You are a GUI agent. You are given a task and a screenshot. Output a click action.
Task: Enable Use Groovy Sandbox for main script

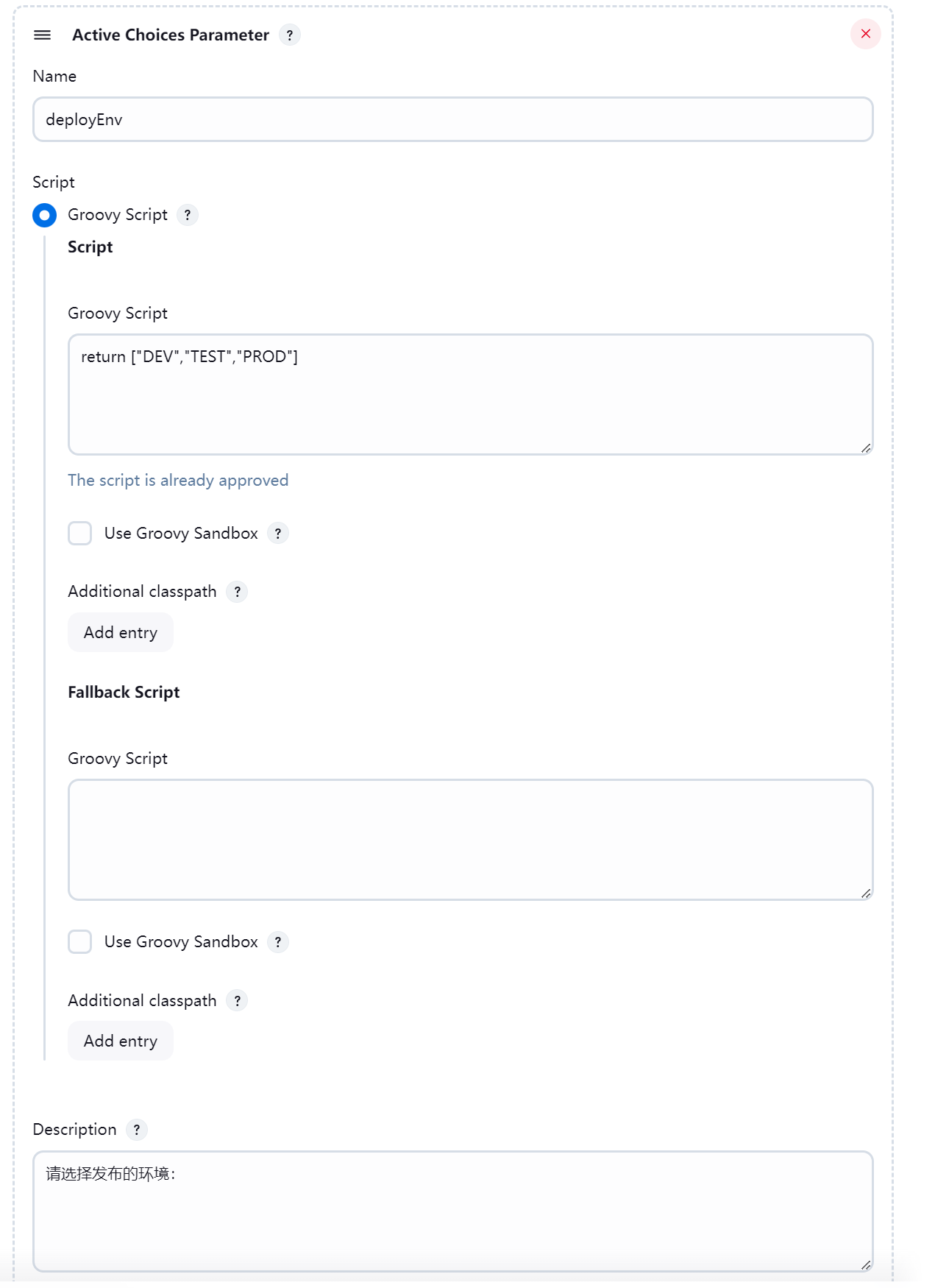(x=80, y=534)
